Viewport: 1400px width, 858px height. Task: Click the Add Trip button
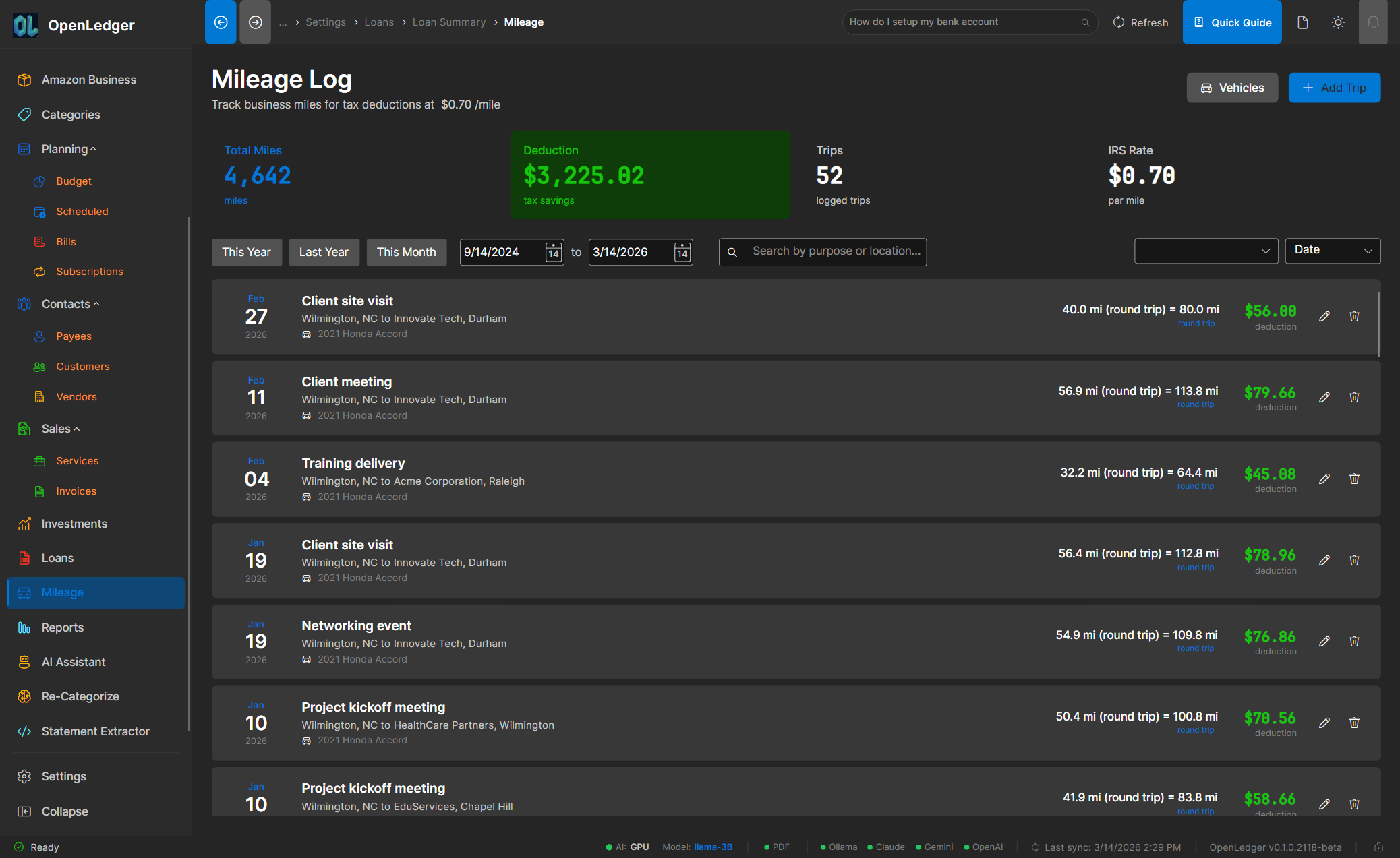(x=1334, y=88)
